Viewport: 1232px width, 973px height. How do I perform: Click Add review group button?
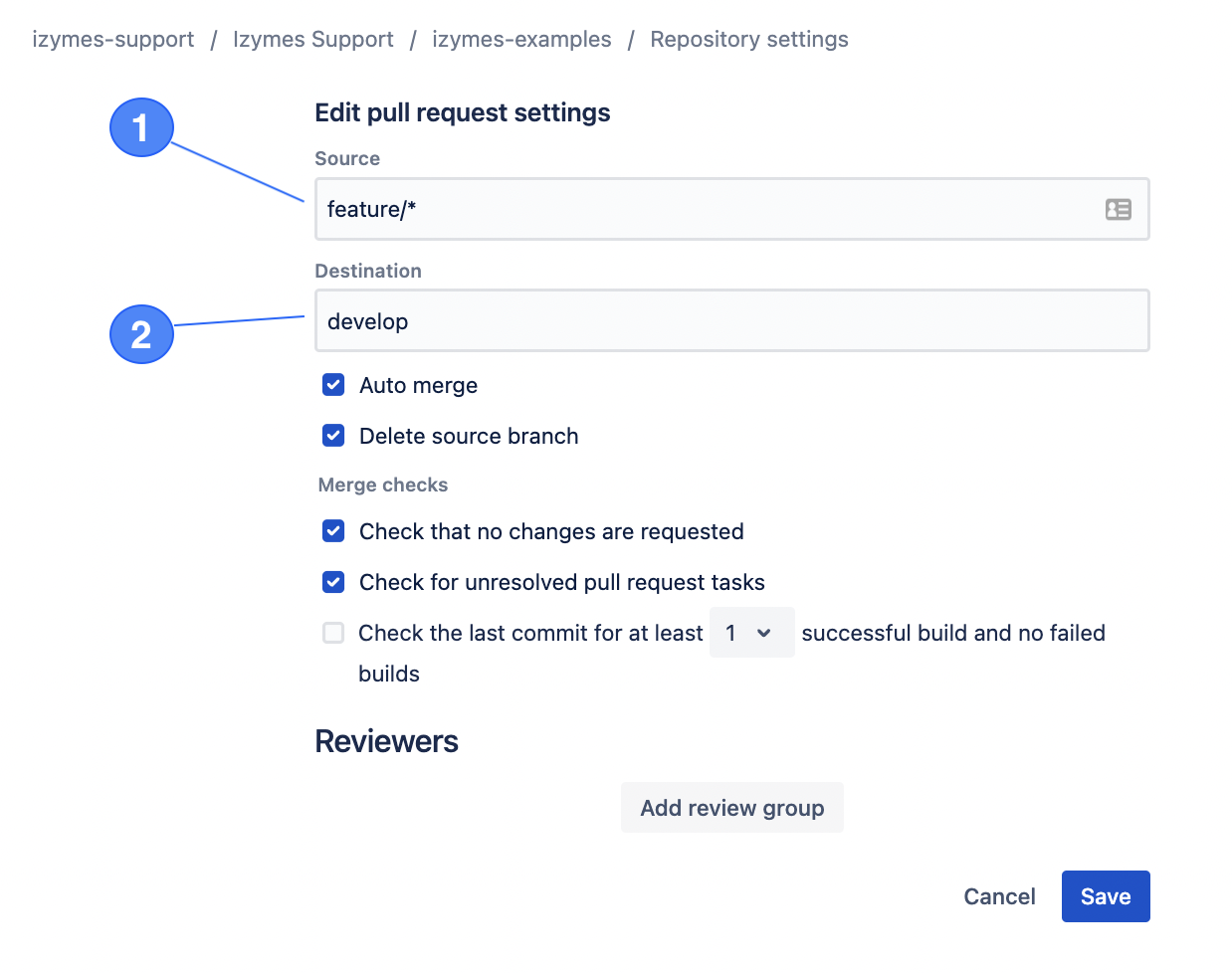click(731, 808)
